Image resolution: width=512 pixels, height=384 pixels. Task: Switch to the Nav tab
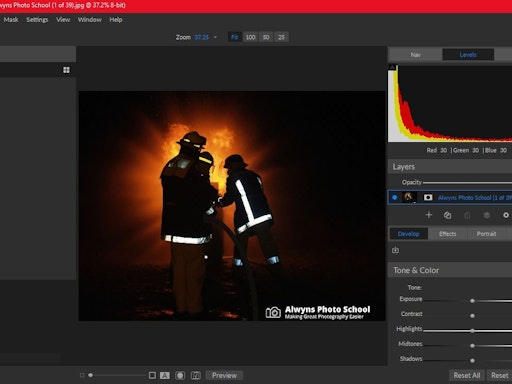(x=415, y=55)
